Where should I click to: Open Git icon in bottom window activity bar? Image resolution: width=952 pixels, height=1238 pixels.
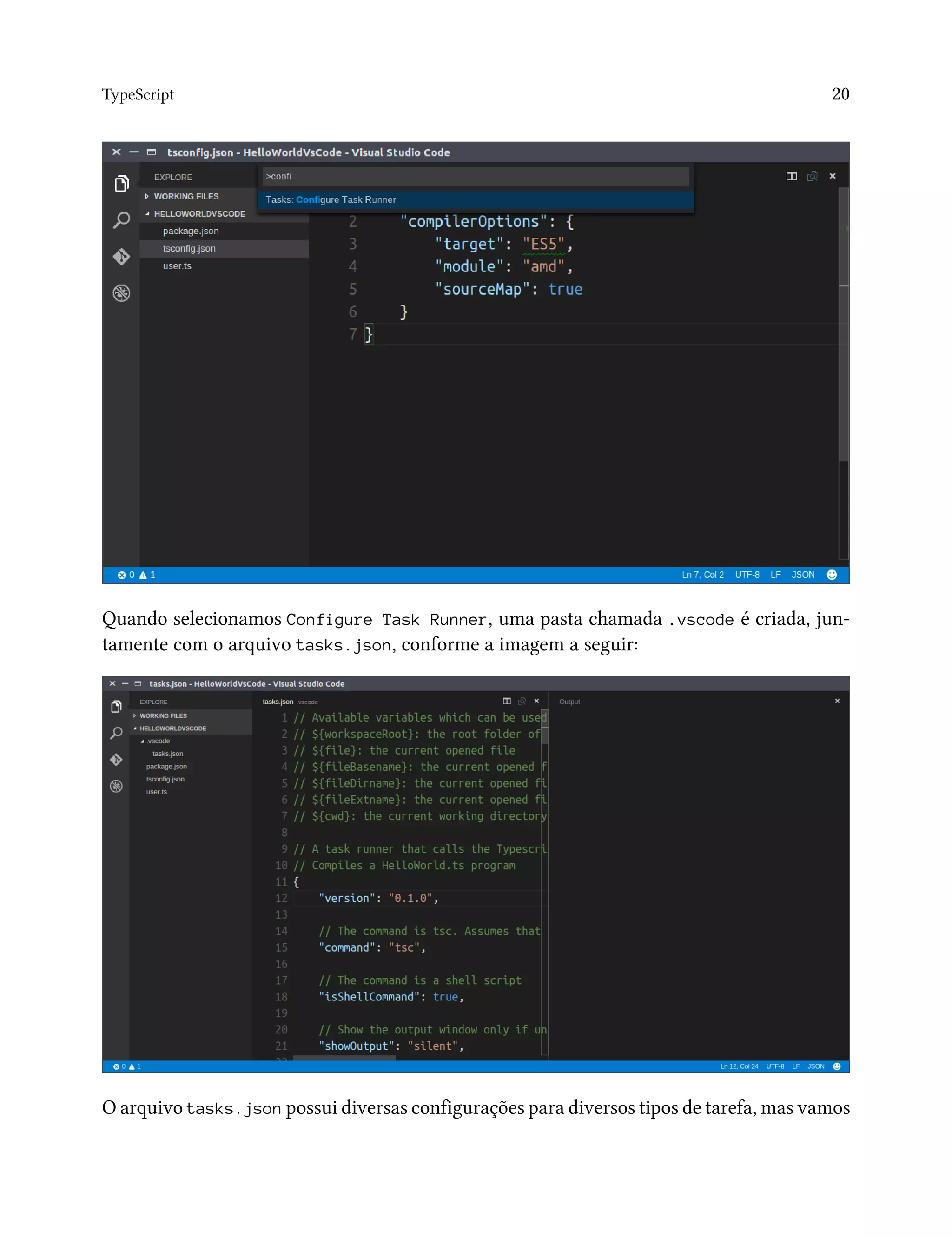click(x=116, y=759)
